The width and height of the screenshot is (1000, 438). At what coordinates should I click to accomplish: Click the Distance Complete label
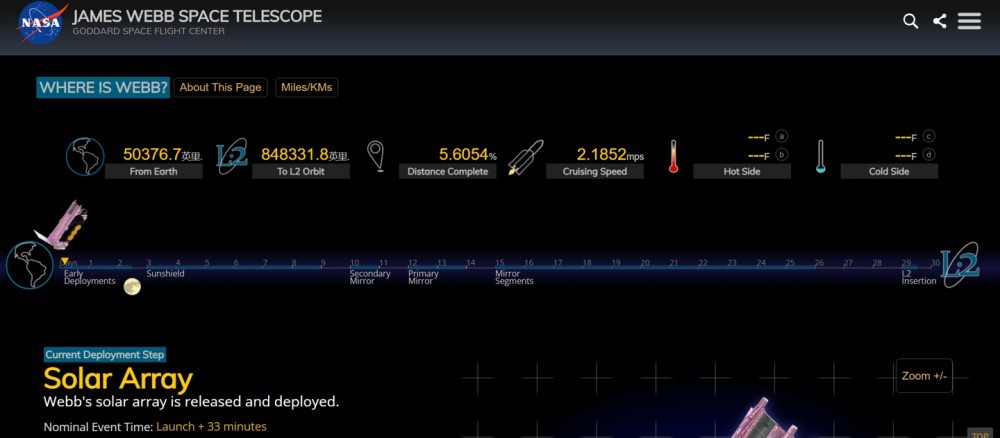[448, 172]
